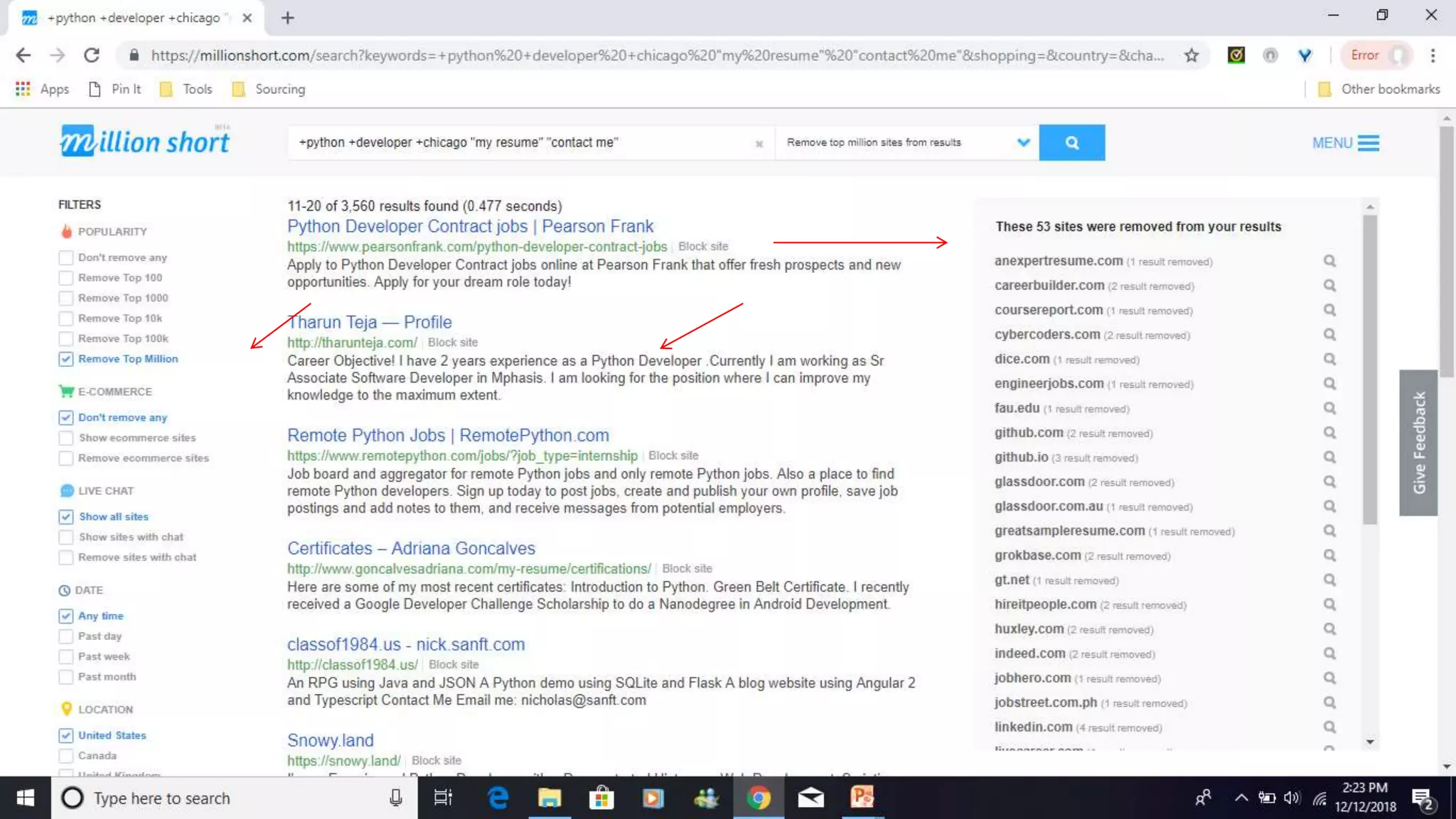This screenshot has height=819, width=1456.
Task: Reload the page with the refresh icon
Action: [x=92, y=55]
